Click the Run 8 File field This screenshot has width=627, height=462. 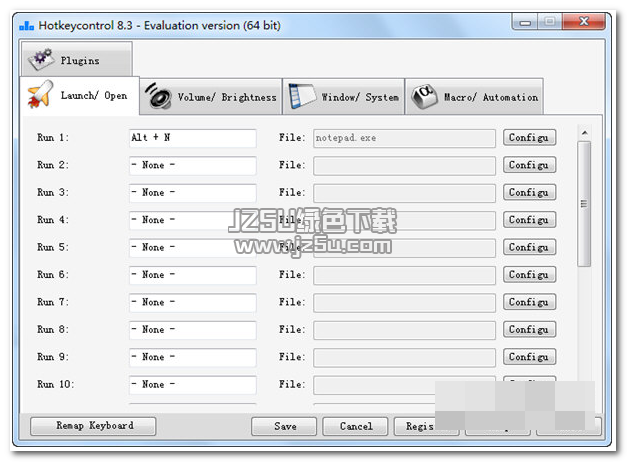point(404,330)
